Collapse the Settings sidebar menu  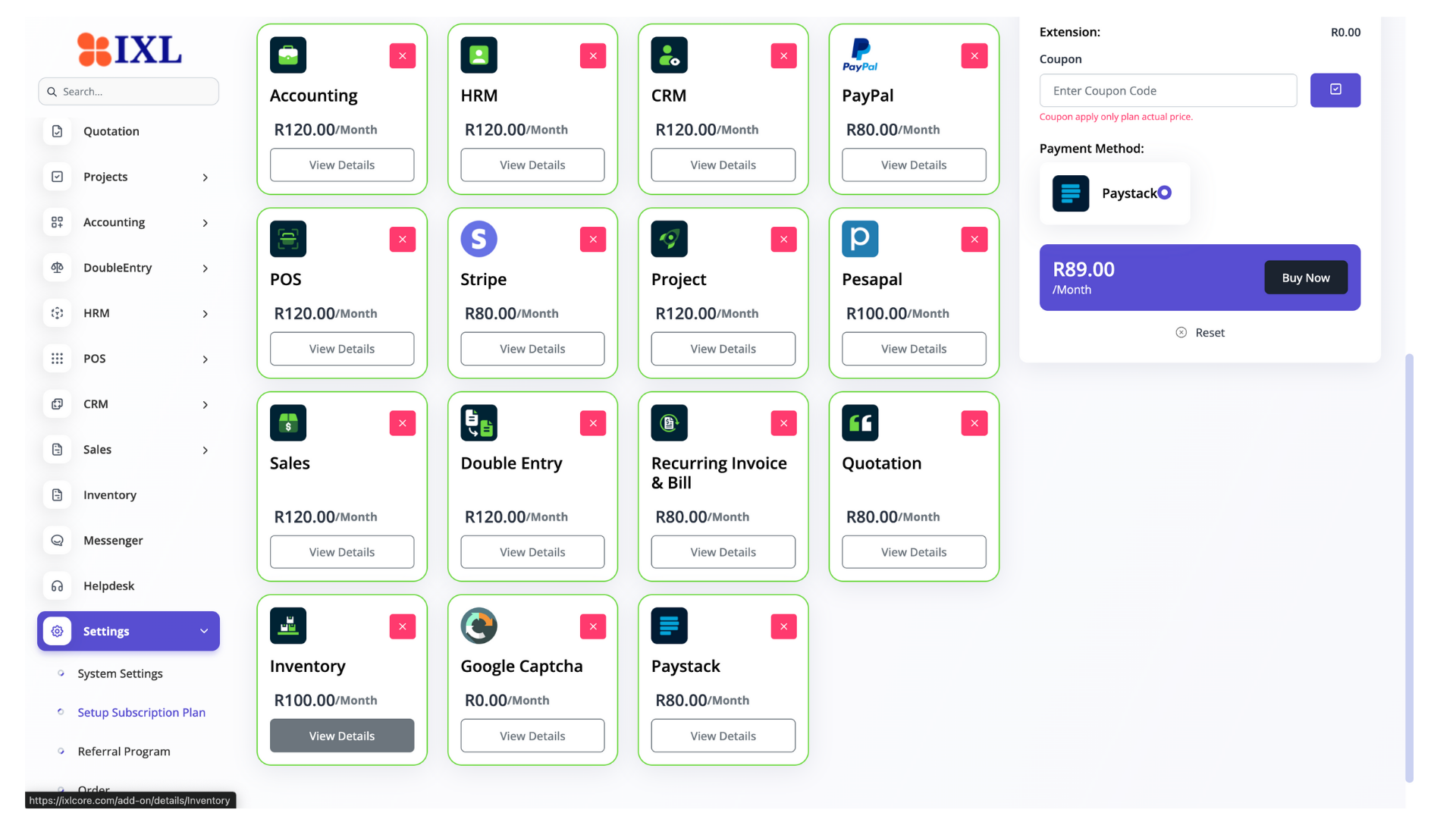tap(128, 631)
